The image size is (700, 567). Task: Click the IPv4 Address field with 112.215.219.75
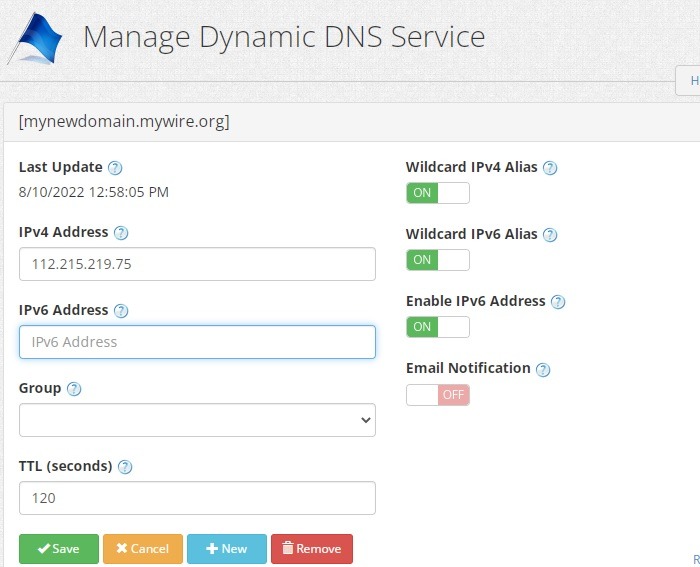pos(197,264)
